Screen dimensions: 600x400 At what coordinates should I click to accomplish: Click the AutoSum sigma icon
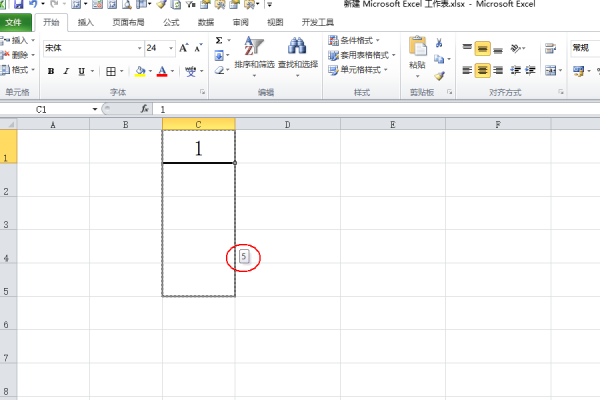pyautogui.click(x=219, y=41)
